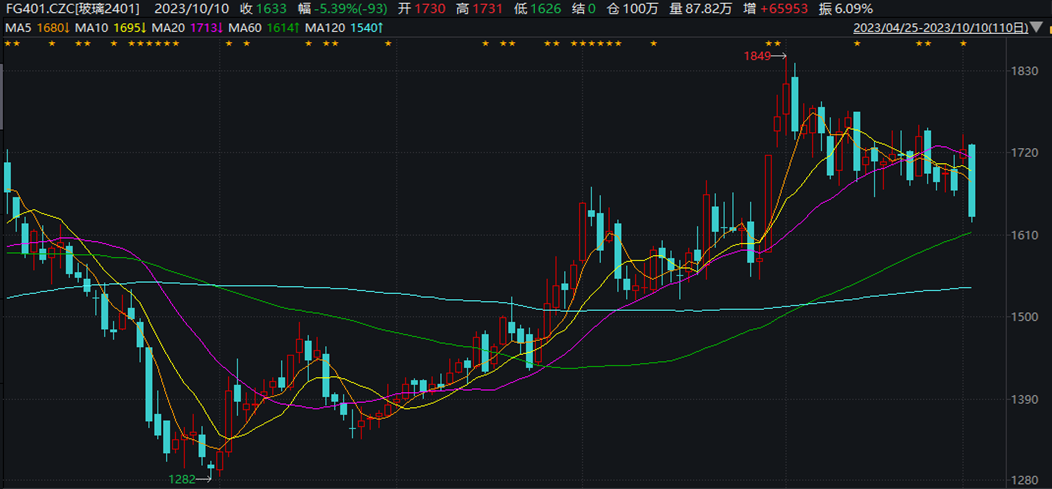The height and width of the screenshot is (489, 1052).
Task: Click the 1610 price axis label
Action: pyautogui.click(x=1025, y=235)
